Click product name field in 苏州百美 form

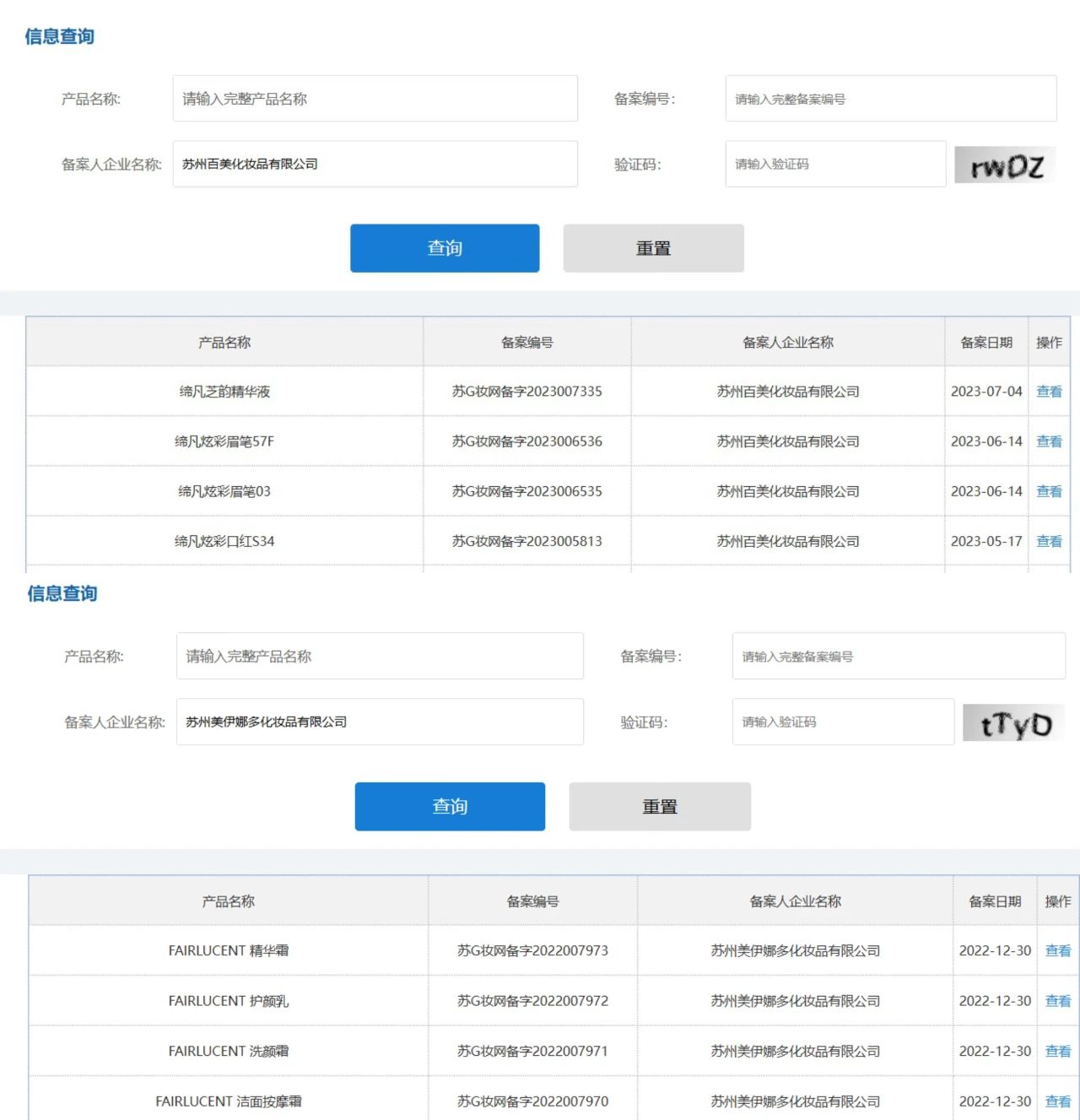click(x=375, y=99)
